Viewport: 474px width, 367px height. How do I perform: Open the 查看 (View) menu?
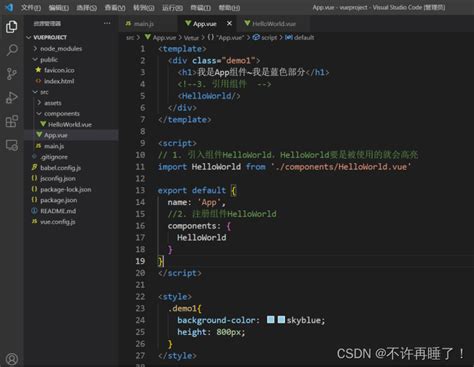[x=115, y=7]
